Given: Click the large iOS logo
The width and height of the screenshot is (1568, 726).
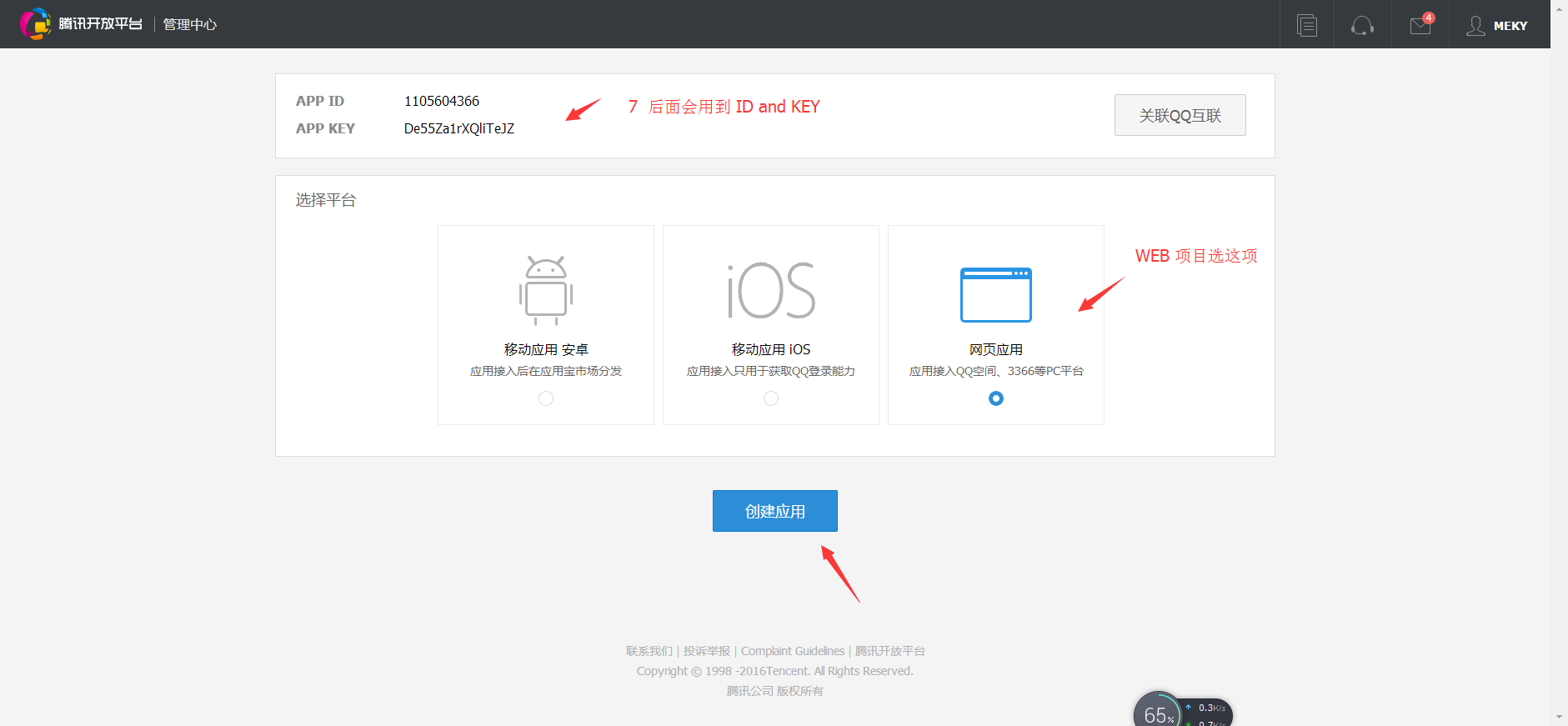Looking at the screenshot, I should (771, 291).
